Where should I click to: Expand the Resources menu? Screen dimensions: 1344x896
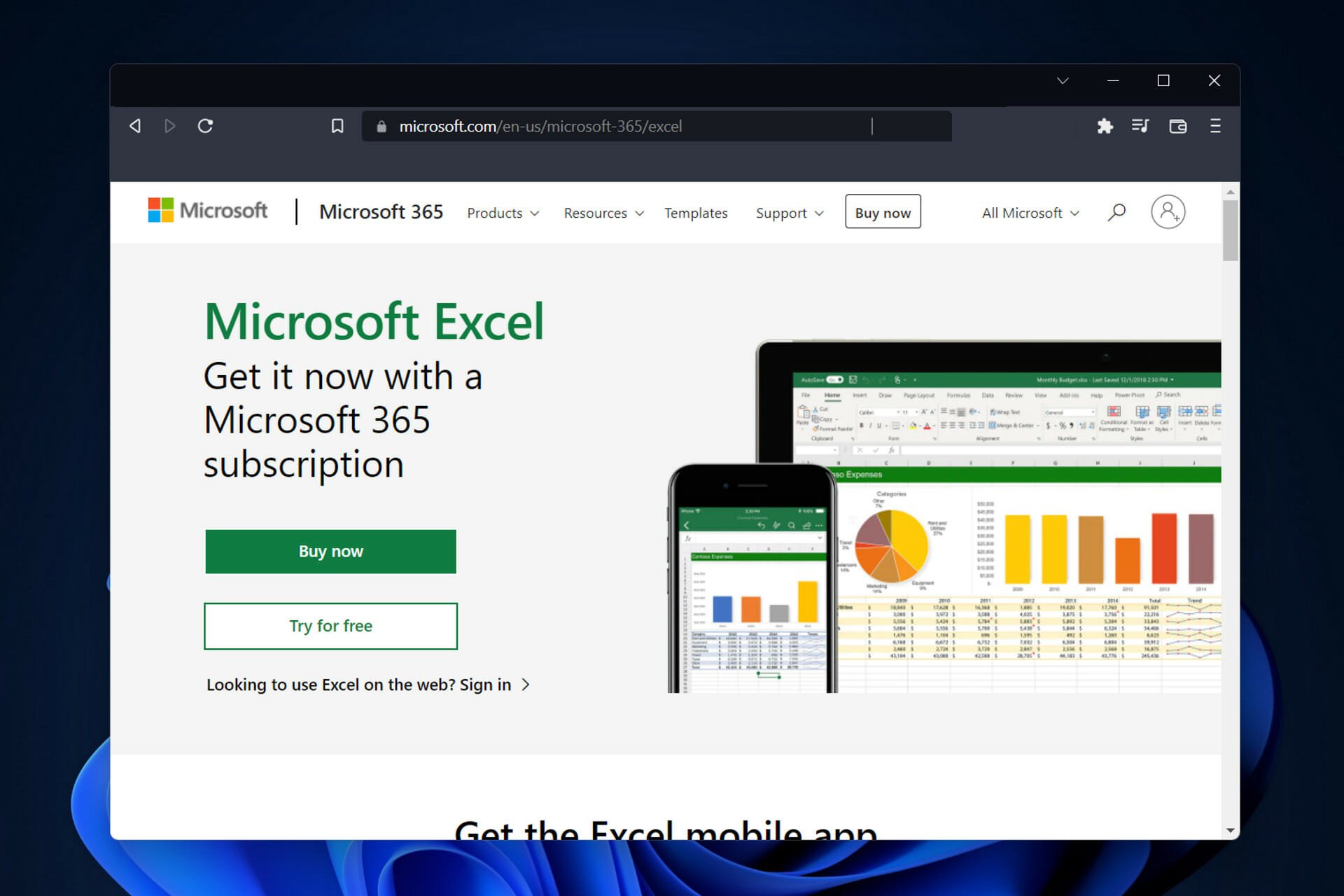603,213
